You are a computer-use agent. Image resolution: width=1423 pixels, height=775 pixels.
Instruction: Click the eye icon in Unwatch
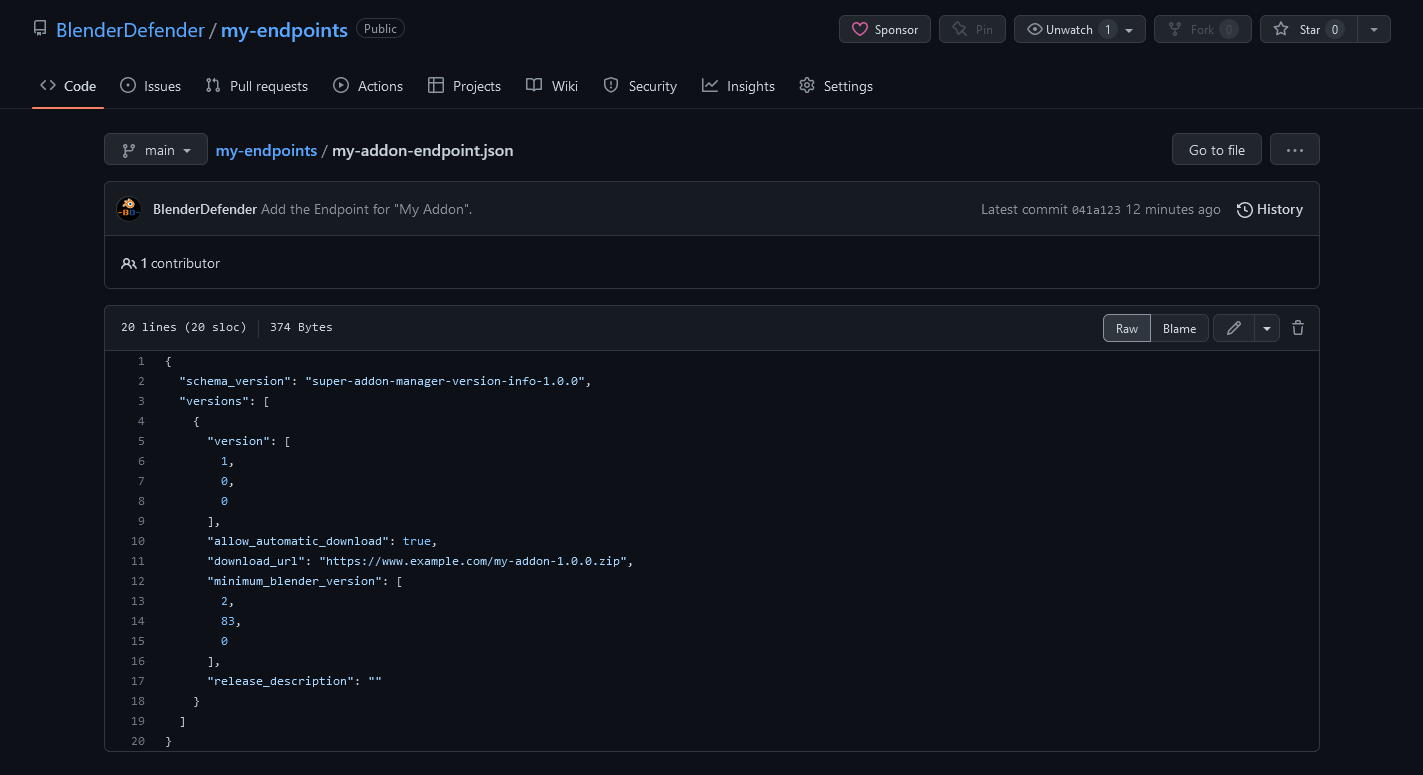coord(1034,30)
